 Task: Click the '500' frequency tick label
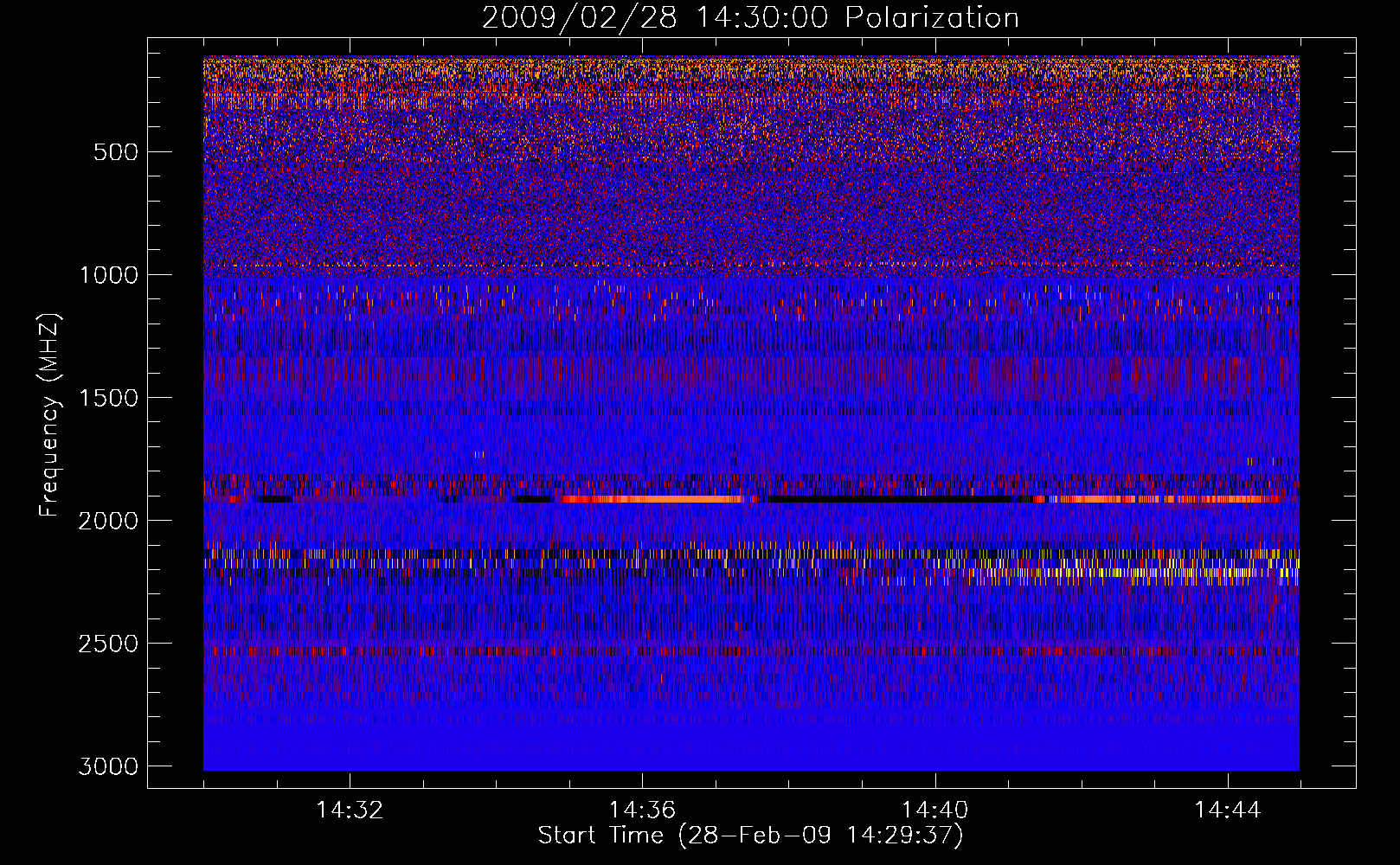pyautogui.click(x=115, y=152)
